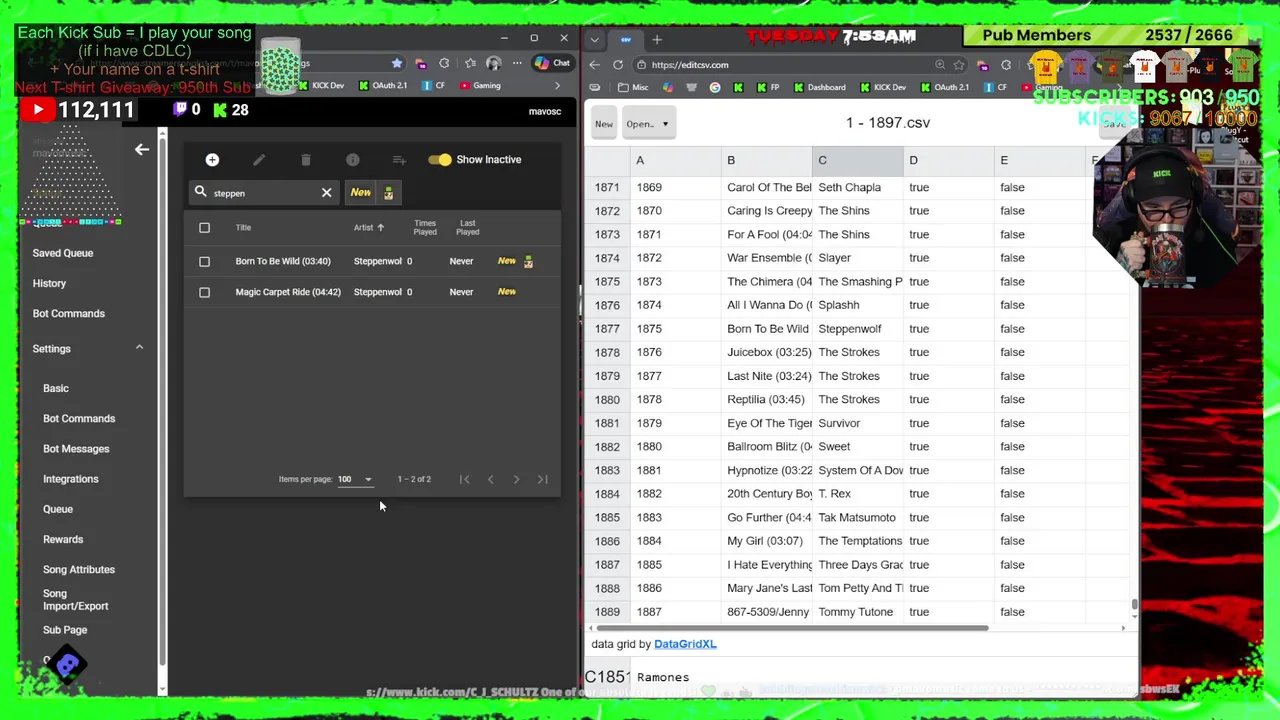
Task: Go to the last page of song results
Action: click(542, 479)
